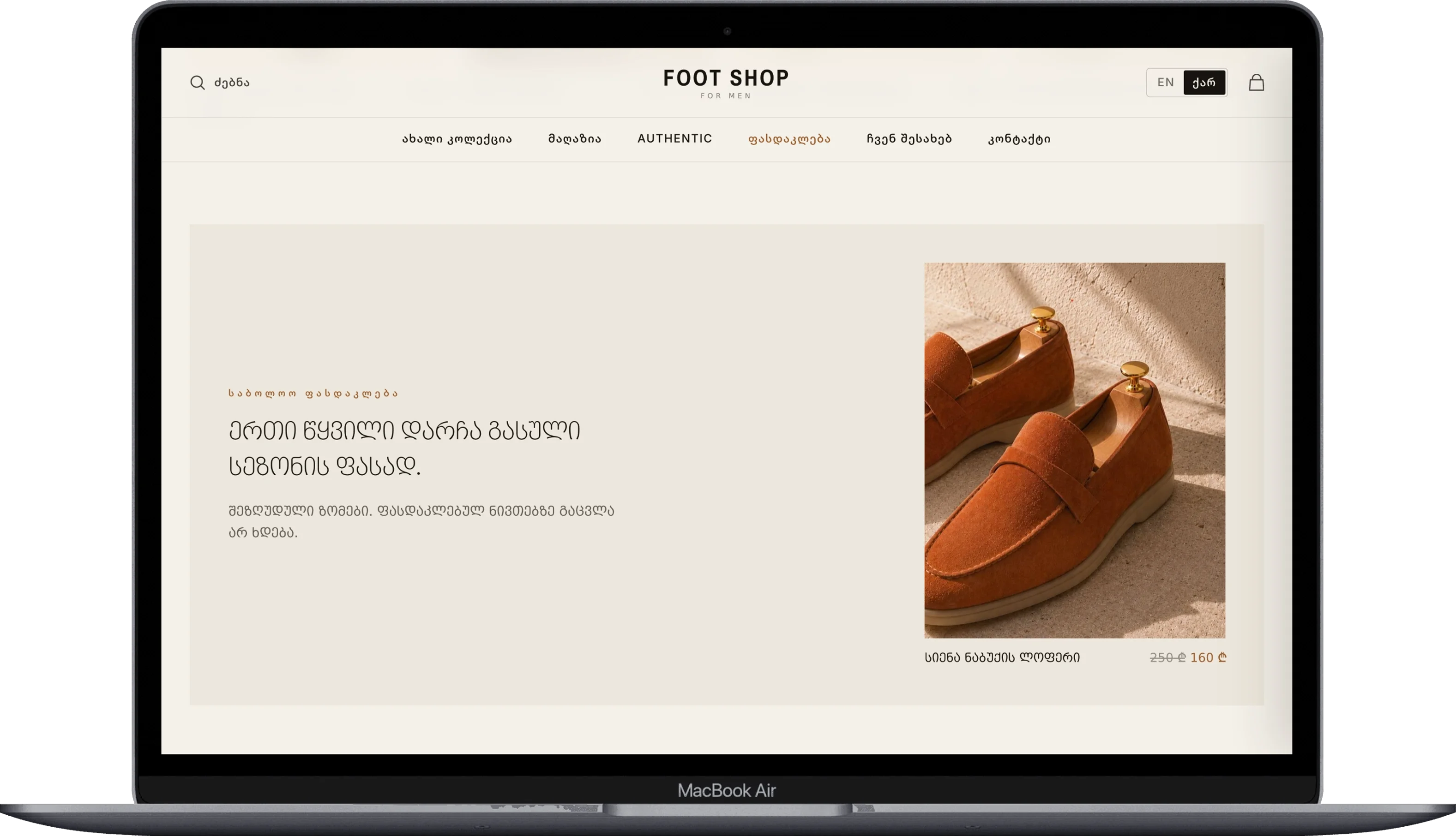This screenshot has height=836, width=1456.
Task: Click the FOR MEN tagline
Action: click(726, 96)
